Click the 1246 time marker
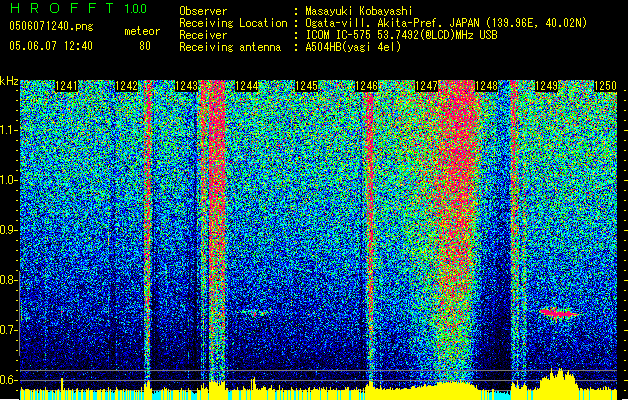This screenshot has height=400, width=629. click(366, 86)
